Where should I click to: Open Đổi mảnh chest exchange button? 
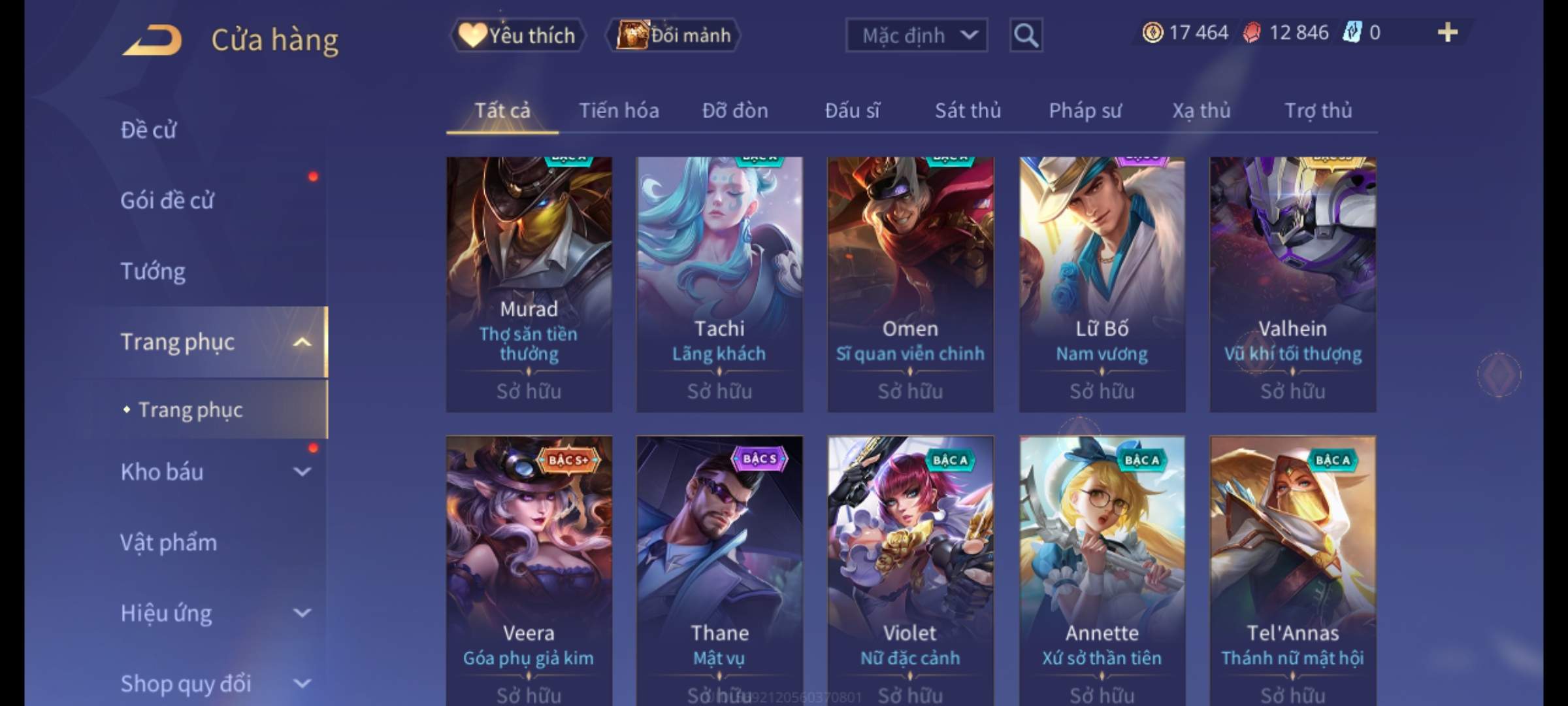pyautogui.click(x=673, y=35)
